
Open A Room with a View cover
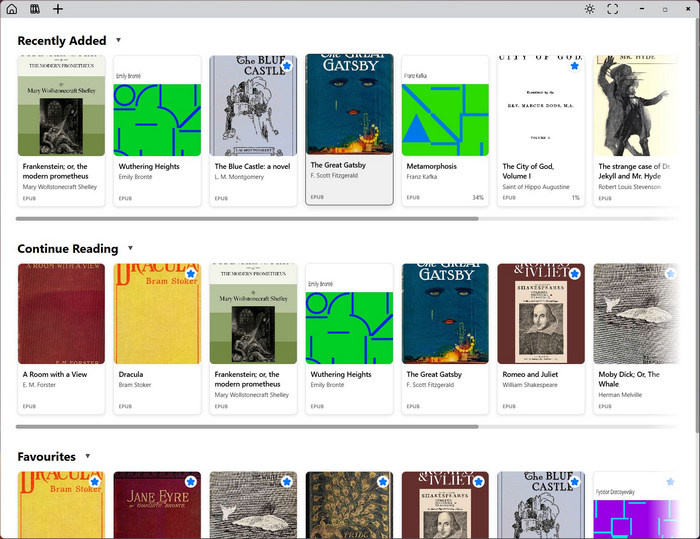tap(61, 313)
